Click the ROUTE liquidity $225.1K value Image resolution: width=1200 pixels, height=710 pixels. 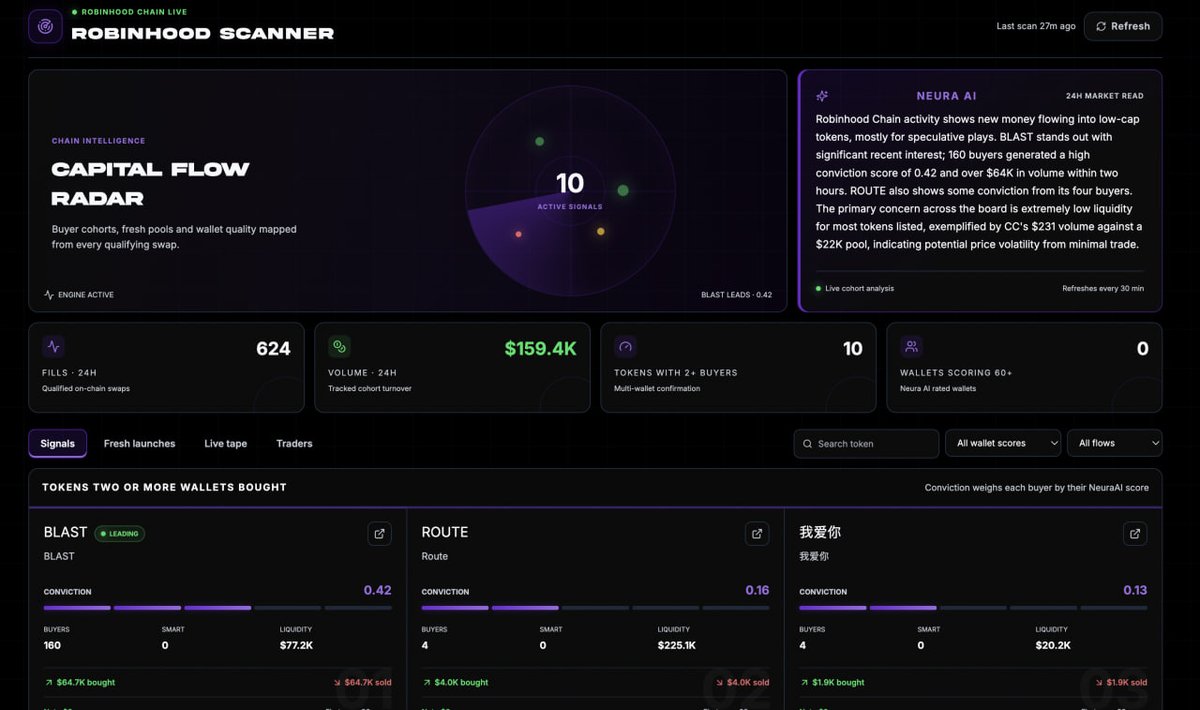pos(677,645)
